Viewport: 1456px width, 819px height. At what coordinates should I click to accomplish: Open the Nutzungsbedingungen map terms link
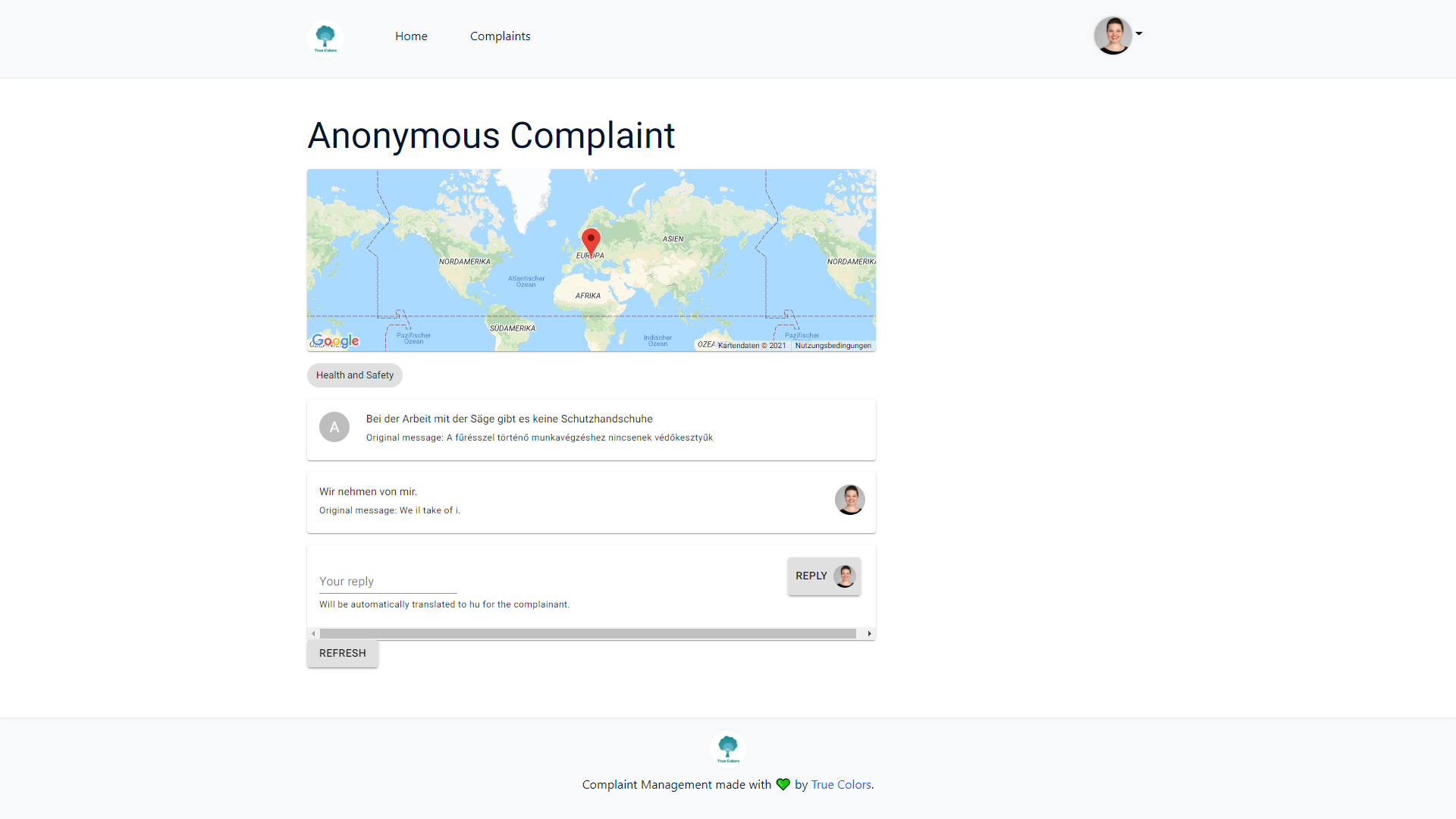click(833, 345)
